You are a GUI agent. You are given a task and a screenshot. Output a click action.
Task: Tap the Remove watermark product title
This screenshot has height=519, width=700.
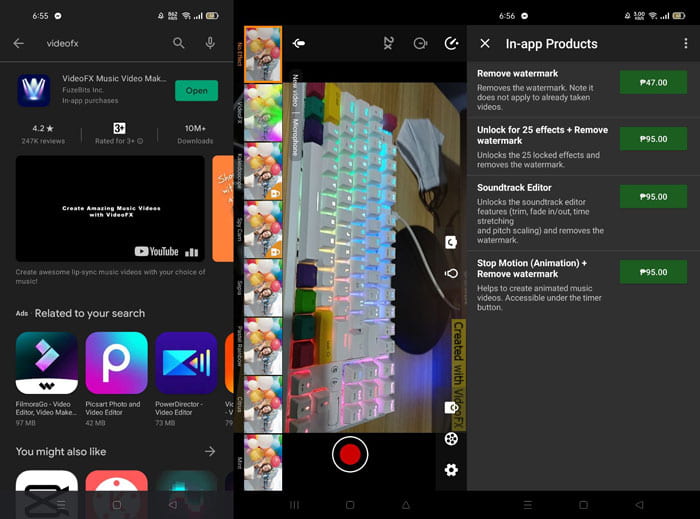pos(517,74)
